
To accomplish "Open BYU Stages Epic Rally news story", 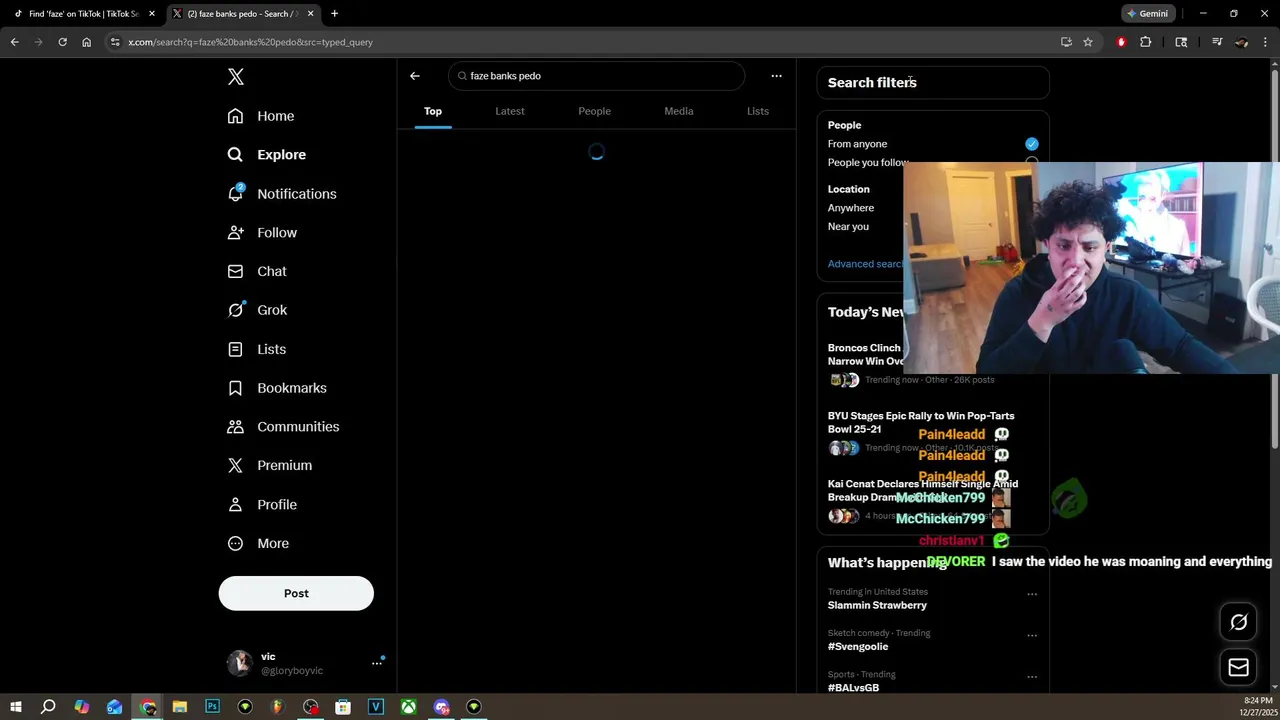I will pos(921,422).
